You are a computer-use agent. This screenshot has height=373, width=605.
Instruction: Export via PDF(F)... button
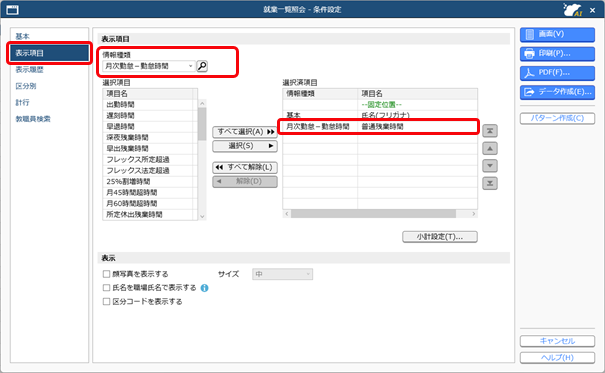point(557,73)
